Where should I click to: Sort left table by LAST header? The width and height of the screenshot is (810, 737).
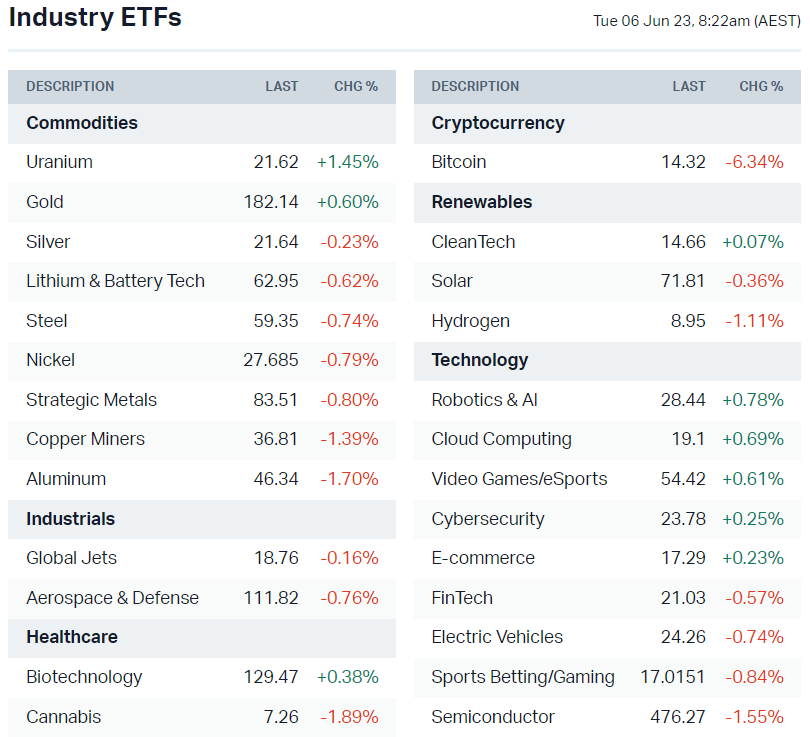[282, 86]
